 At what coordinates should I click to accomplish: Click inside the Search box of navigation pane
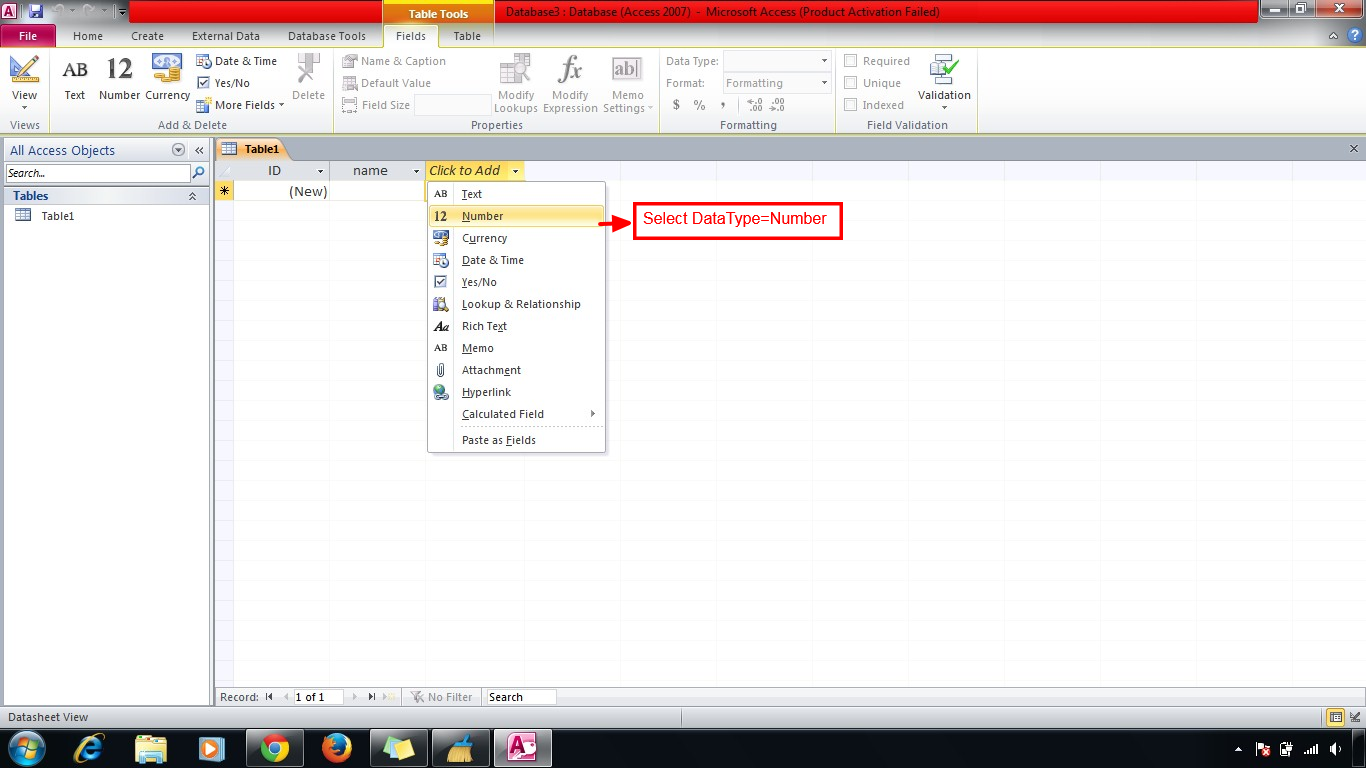(x=95, y=172)
